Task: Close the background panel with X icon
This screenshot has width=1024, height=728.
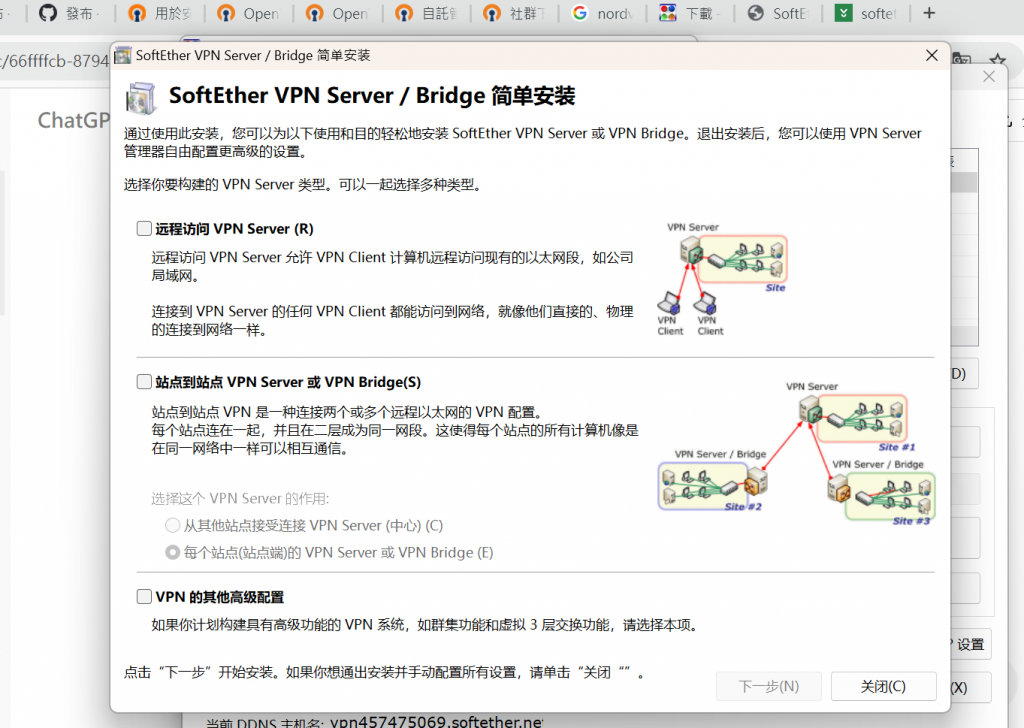Action: point(989,76)
